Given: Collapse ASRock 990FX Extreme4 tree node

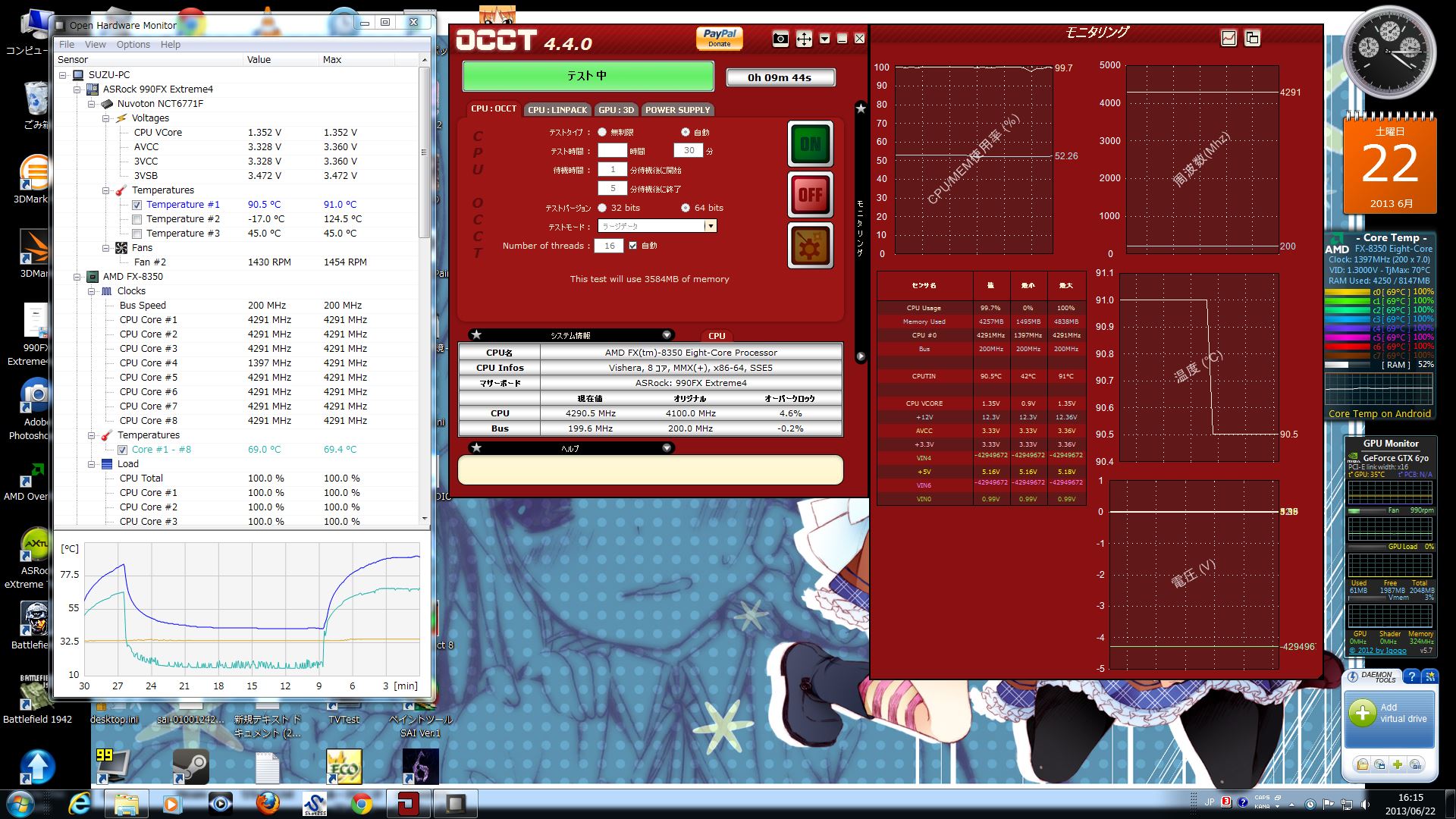Looking at the screenshot, I should 77,89.
